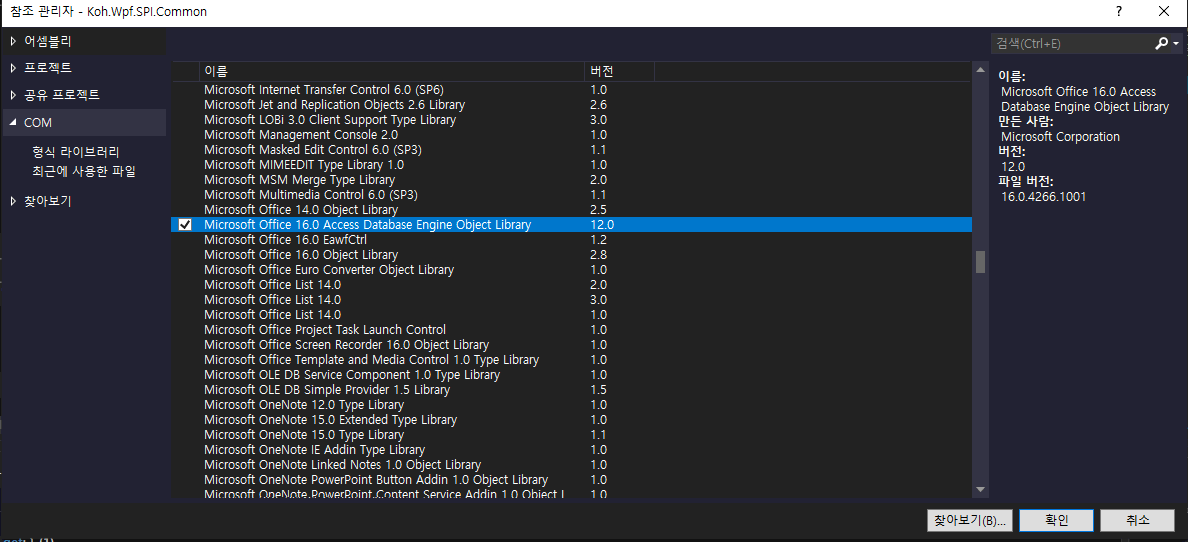This screenshot has height=542, width=1188.
Task: Select Microsoft Office Screen Recorder 16.0 Object Library
Action: pos(572,345)
